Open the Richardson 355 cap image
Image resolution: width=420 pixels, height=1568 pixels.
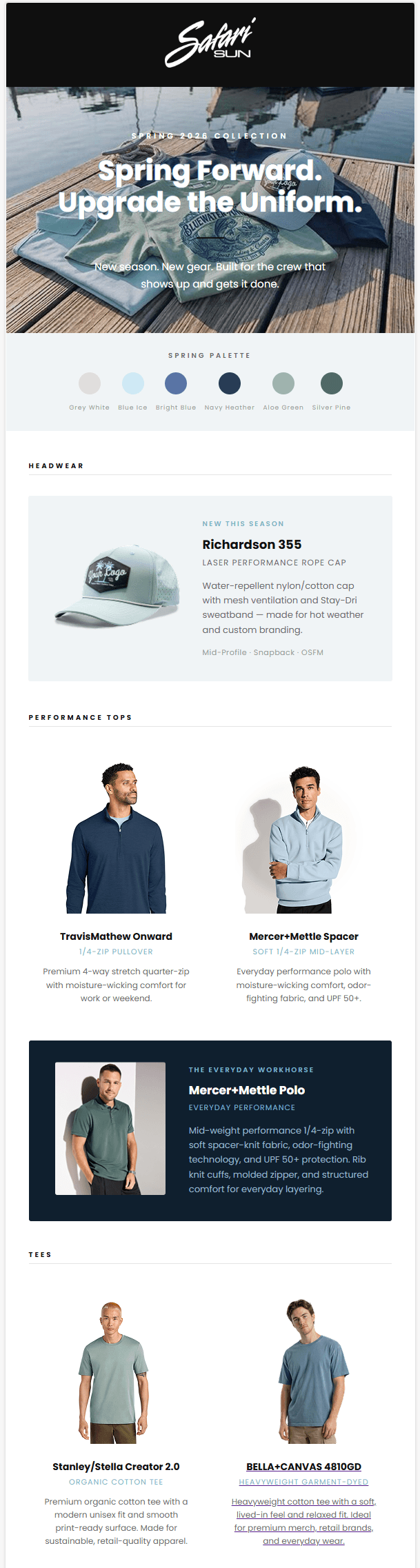pyautogui.click(x=117, y=586)
